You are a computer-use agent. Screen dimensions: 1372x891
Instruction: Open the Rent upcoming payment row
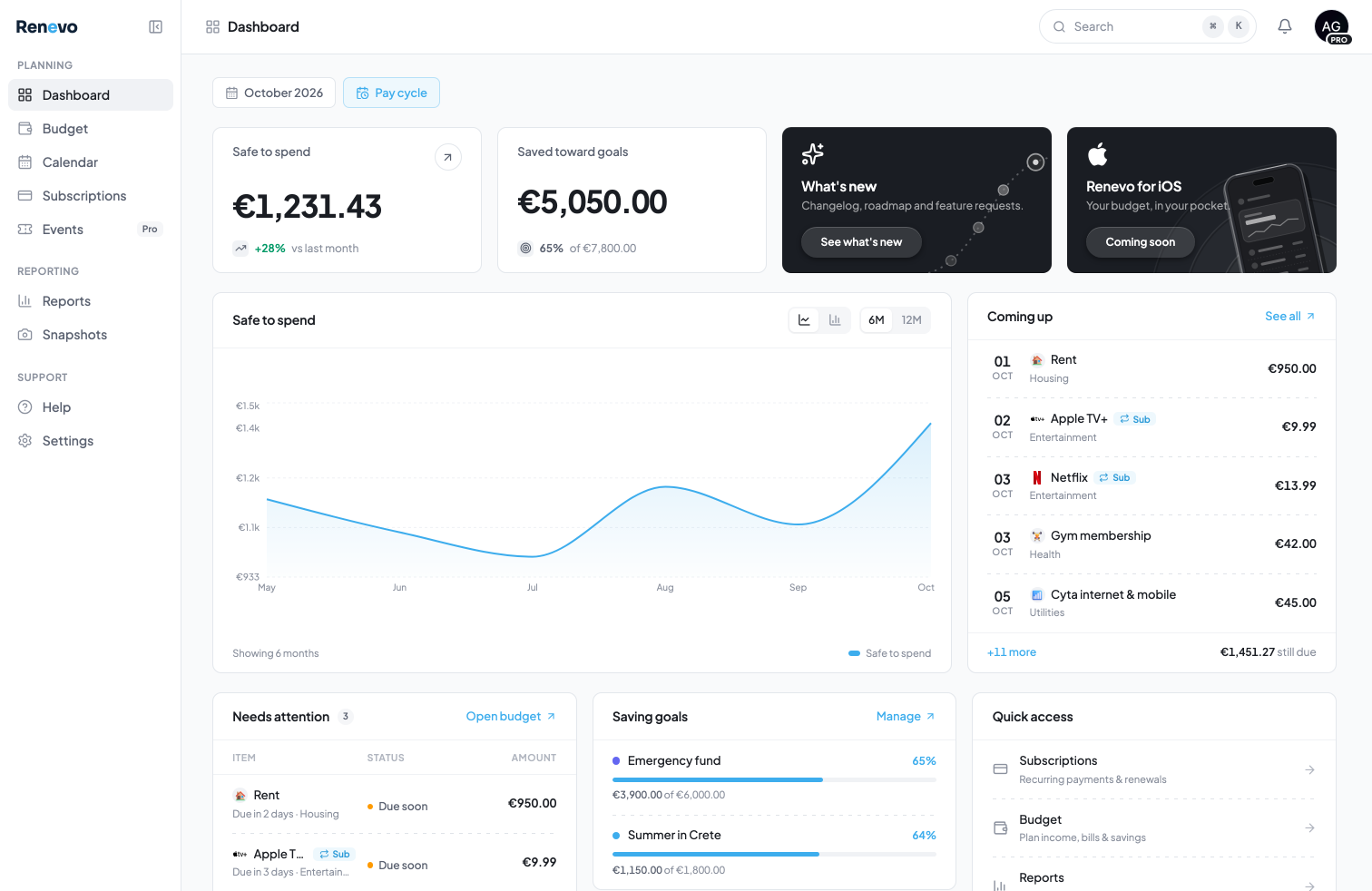click(x=1151, y=368)
